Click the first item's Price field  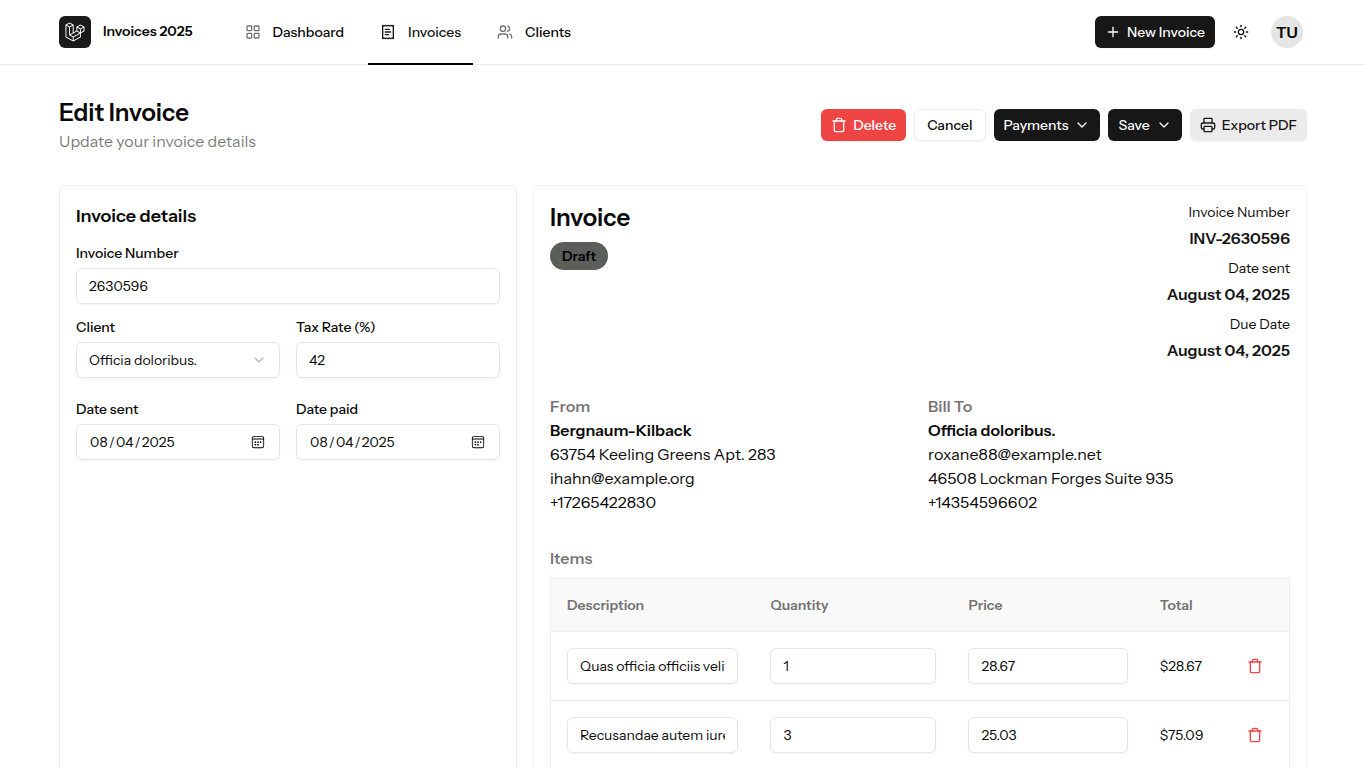[1047, 666]
